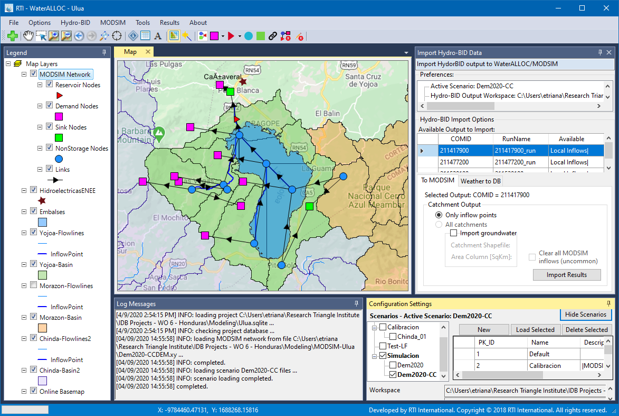Check the Import groundwater option

(454, 233)
